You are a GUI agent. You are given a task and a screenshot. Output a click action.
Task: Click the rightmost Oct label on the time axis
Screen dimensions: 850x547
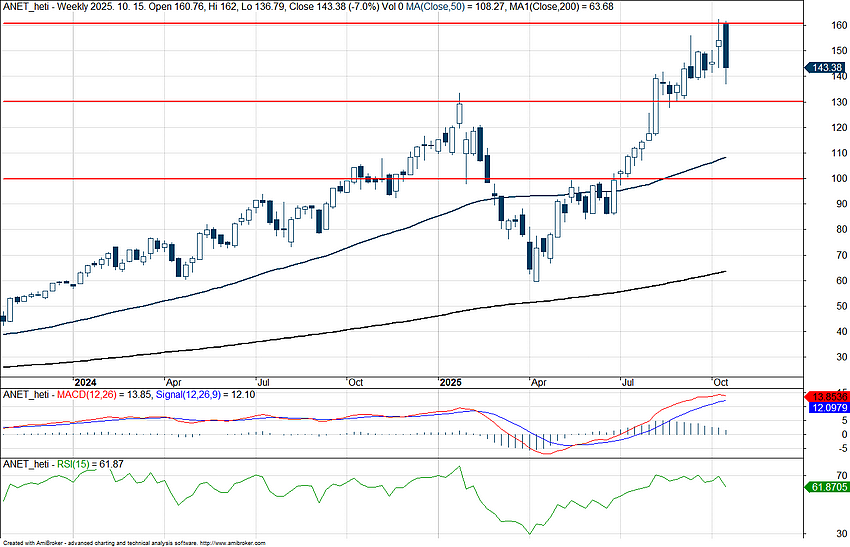(x=720, y=382)
